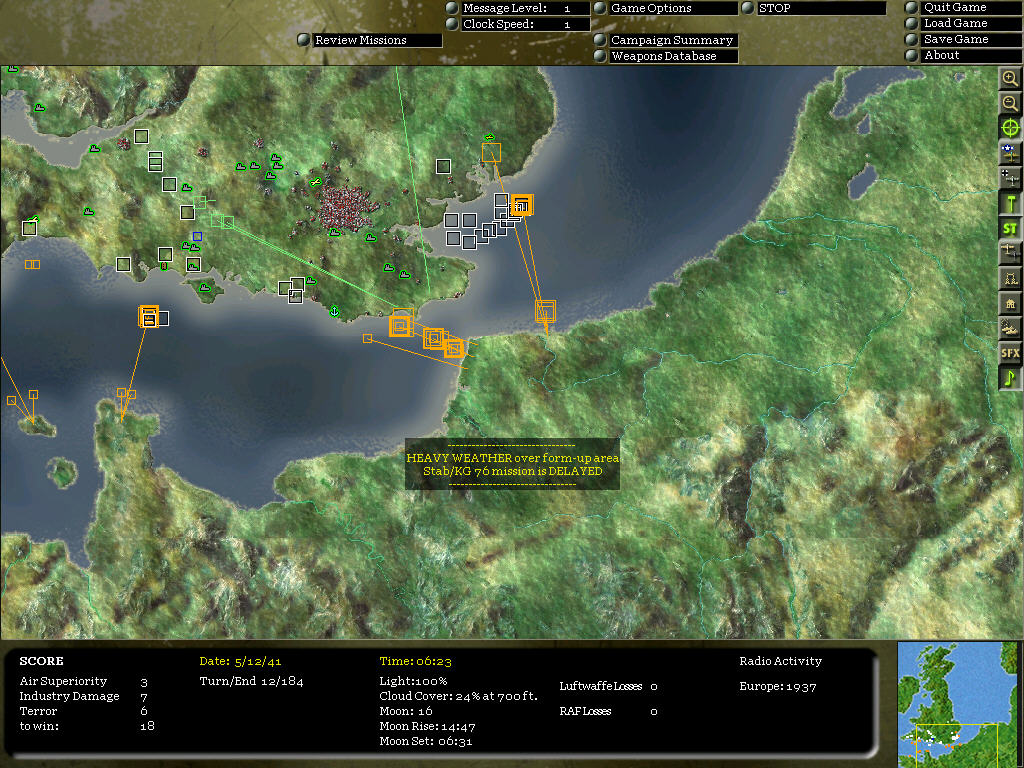Image resolution: width=1024 pixels, height=768 pixels.
Task: Click the Date: 5/12/41 text
Action: pyautogui.click(x=240, y=662)
